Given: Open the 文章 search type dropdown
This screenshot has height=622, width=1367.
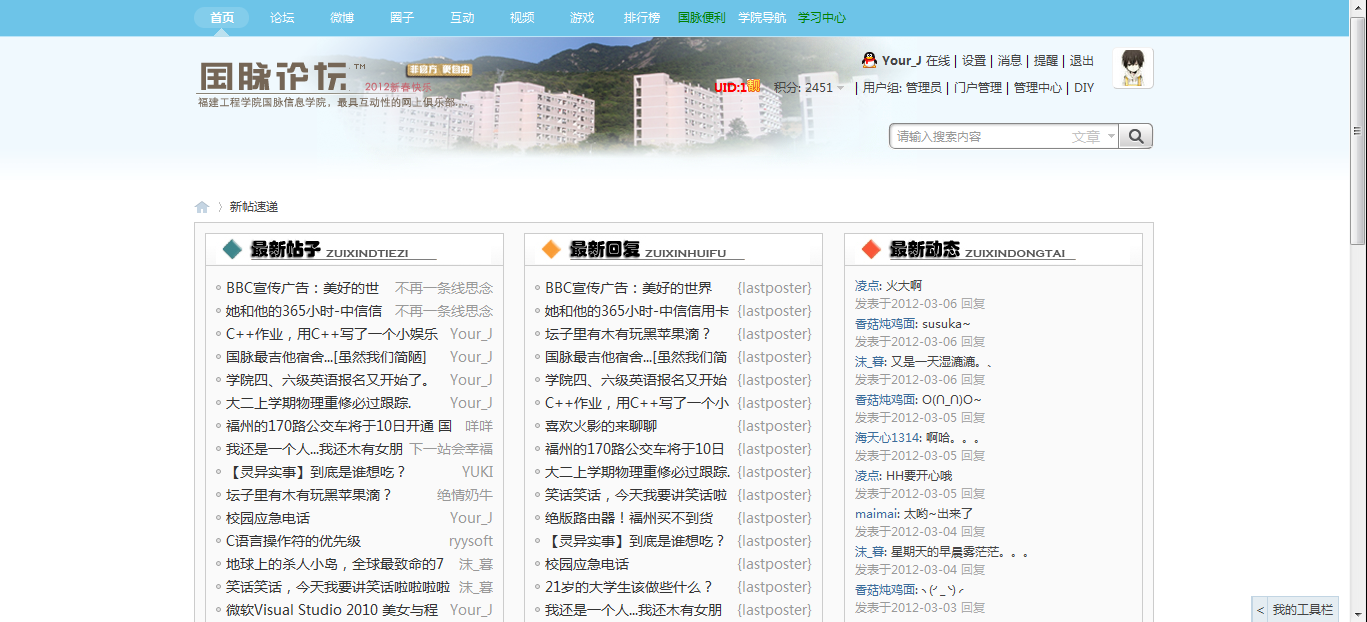Looking at the screenshot, I should [1093, 137].
